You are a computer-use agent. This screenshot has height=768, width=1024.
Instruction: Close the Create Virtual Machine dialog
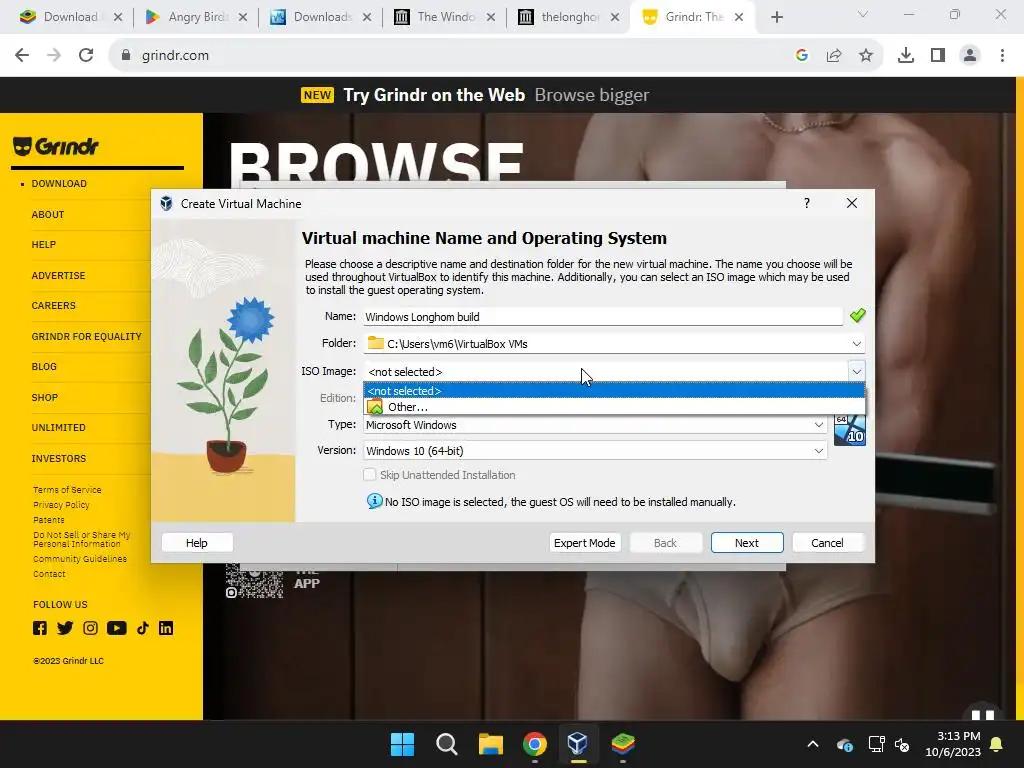852,203
